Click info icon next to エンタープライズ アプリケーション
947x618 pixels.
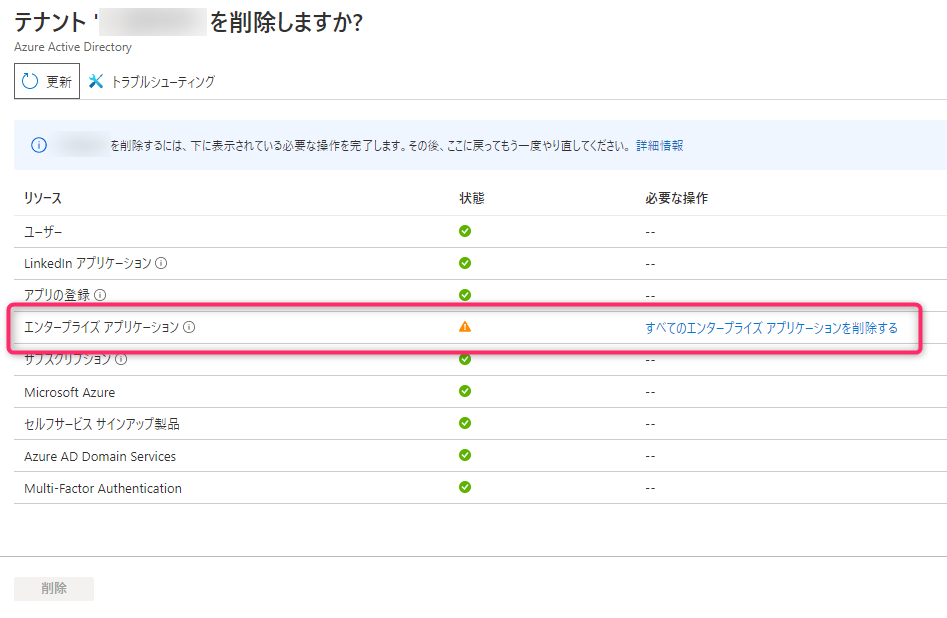(x=189, y=327)
